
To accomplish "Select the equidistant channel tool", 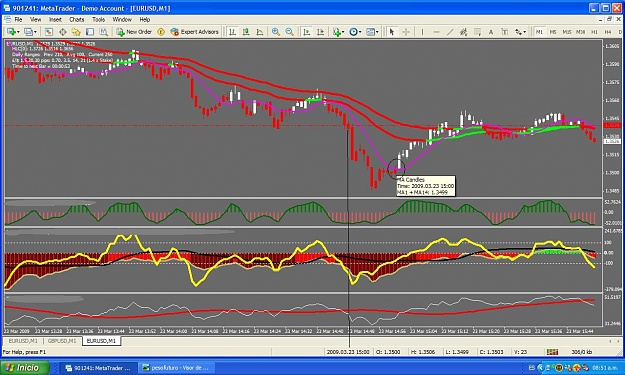I will click(464, 32).
